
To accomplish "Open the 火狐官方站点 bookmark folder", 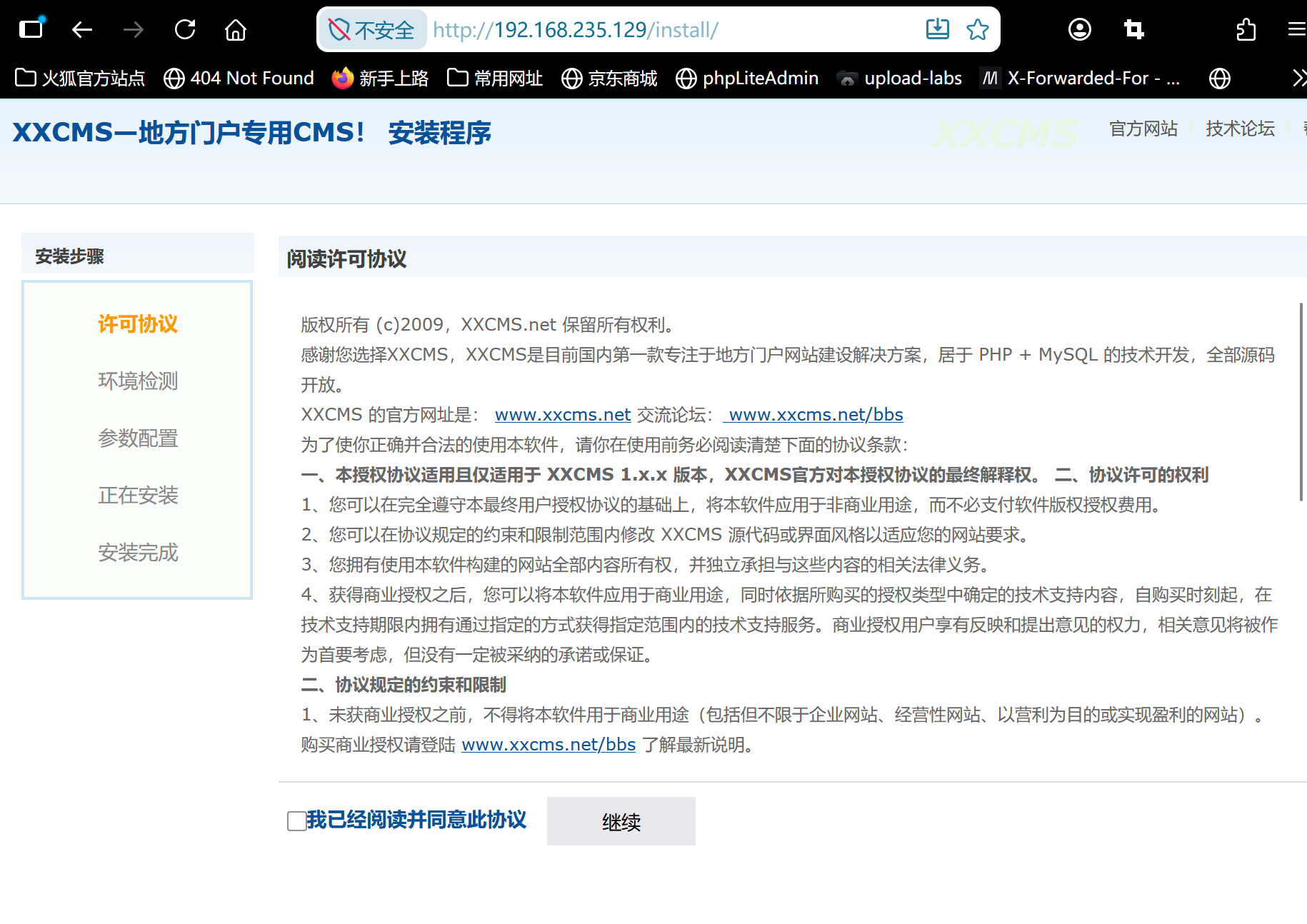I will (80, 78).
